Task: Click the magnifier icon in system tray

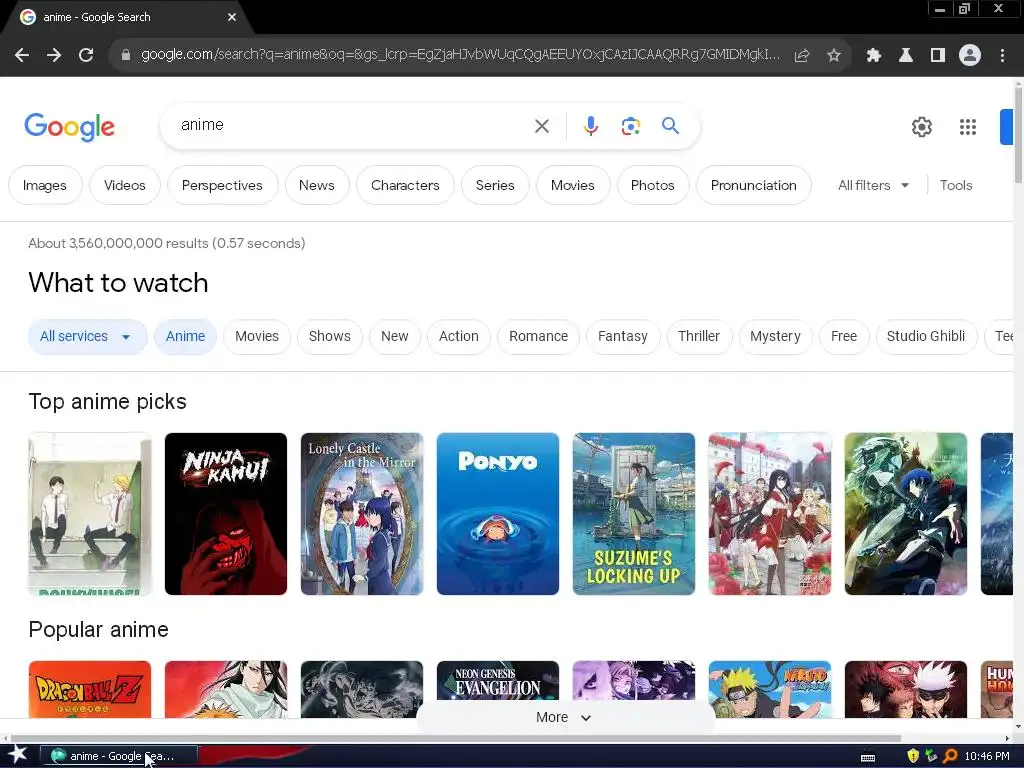Action: (x=950, y=756)
